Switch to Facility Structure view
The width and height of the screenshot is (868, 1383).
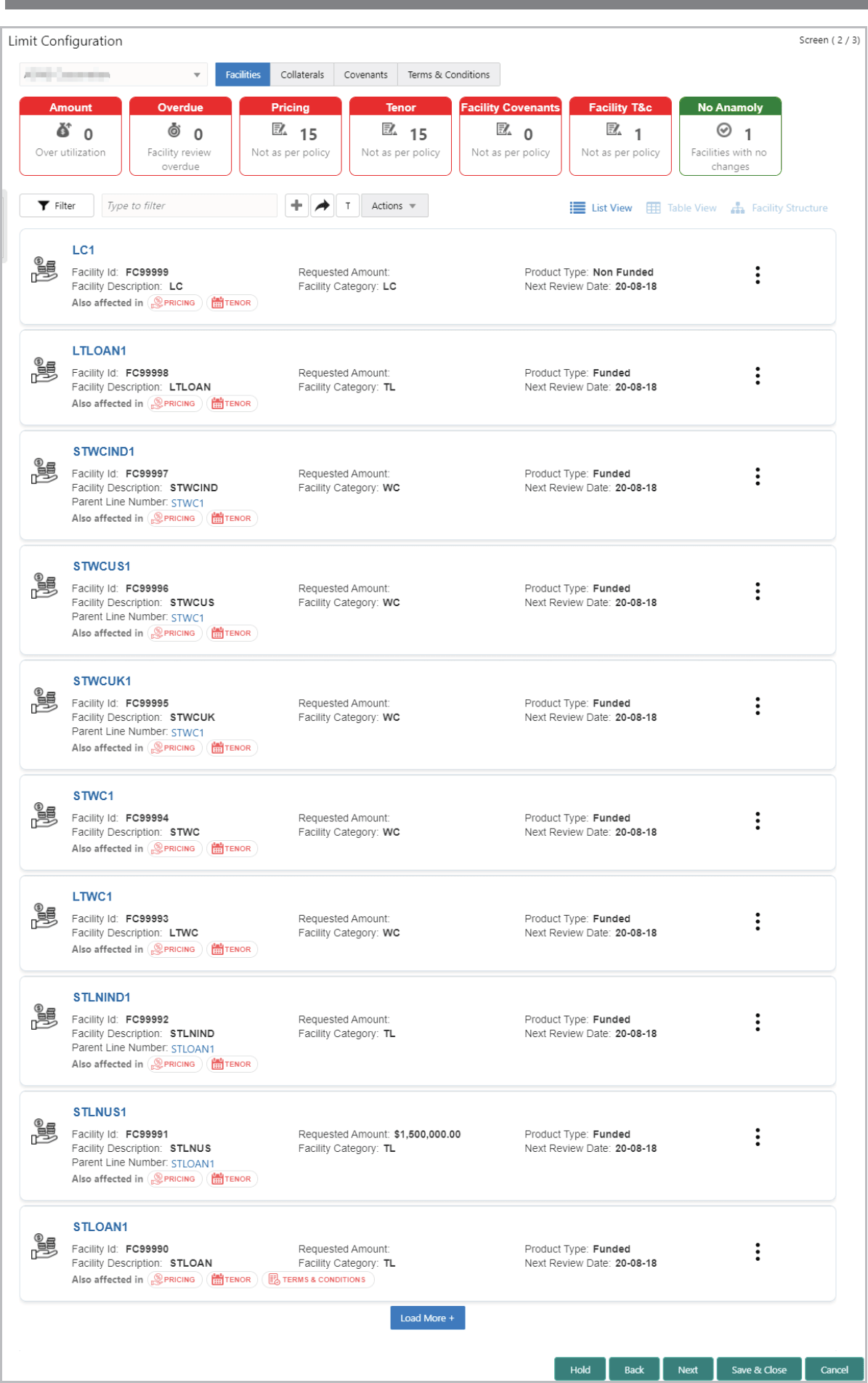[x=779, y=208]
